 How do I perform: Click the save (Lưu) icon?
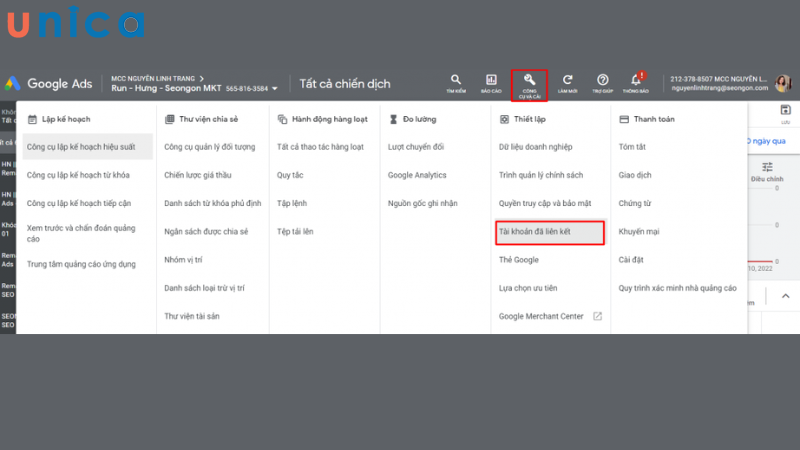click(x=785, y=110)
